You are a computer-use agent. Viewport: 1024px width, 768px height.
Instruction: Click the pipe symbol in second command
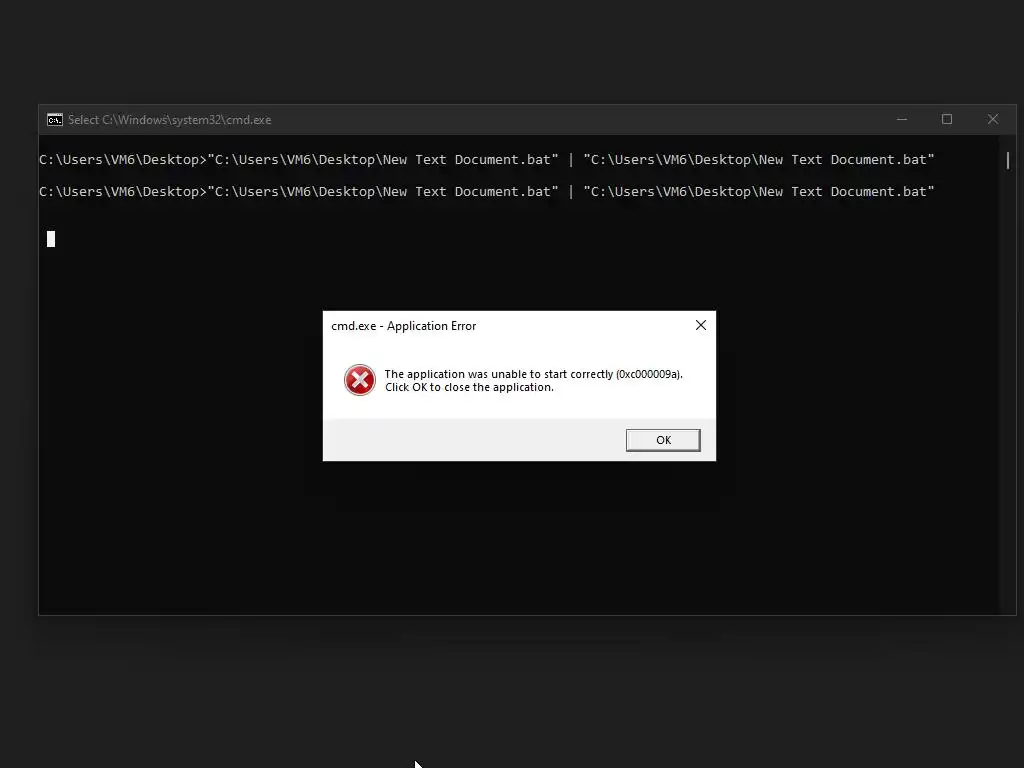[x=571, y=191]
